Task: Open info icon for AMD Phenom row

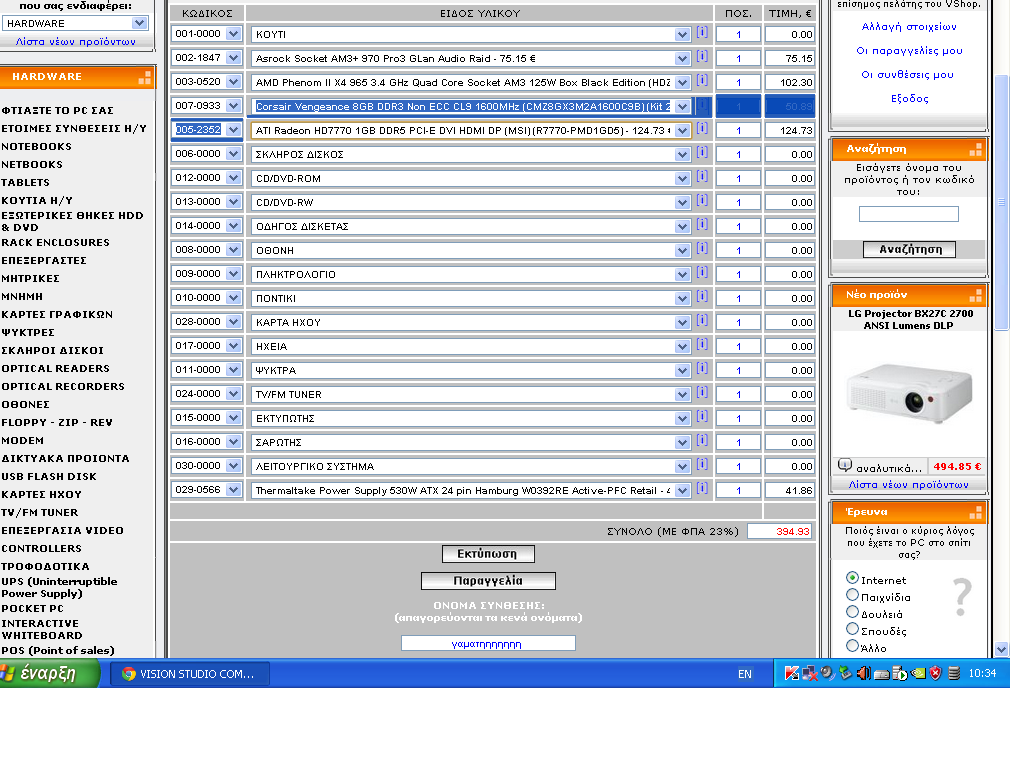Action: tap(702, 80)
